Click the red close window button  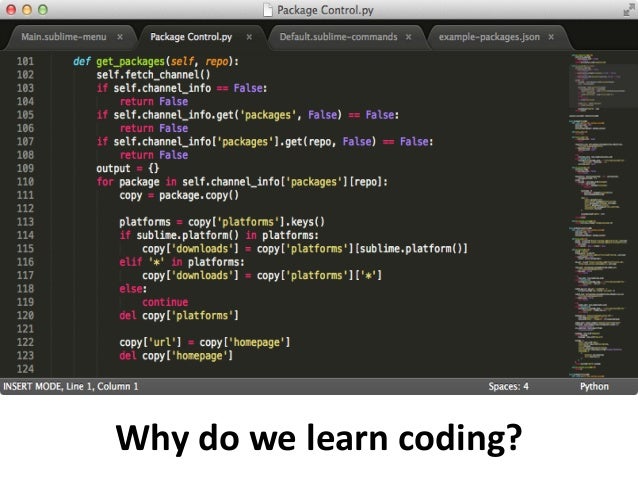click(x=11, y=10)
